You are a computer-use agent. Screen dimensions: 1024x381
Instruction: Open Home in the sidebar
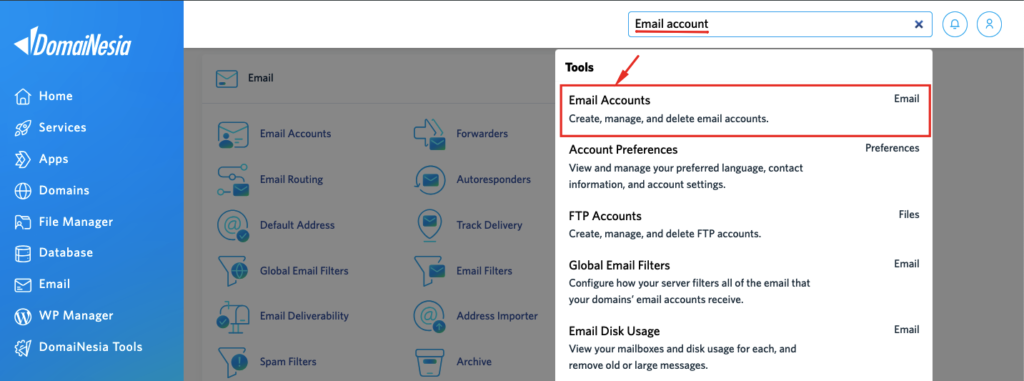(x=56, y=96)
